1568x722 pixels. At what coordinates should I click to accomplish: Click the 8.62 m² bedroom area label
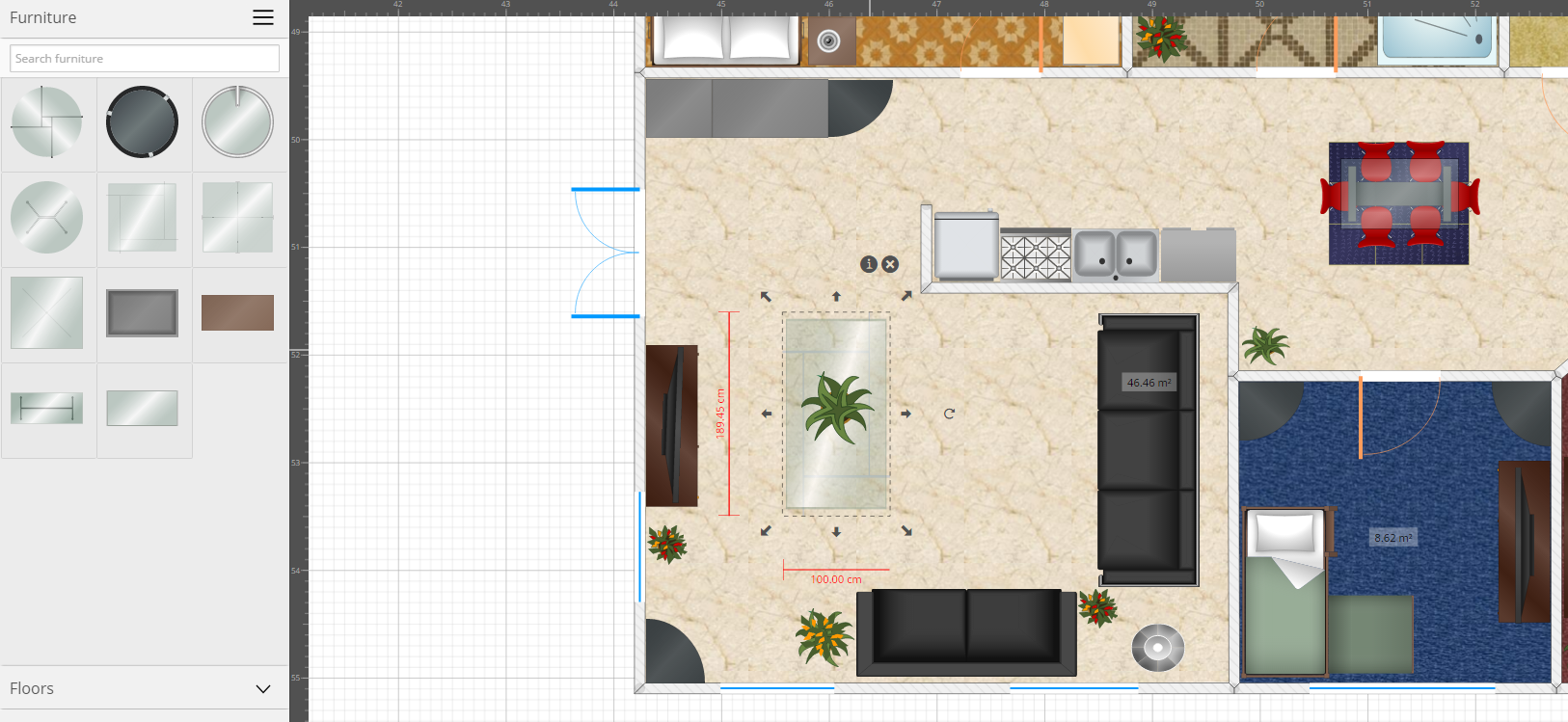tap(1392, 538)
